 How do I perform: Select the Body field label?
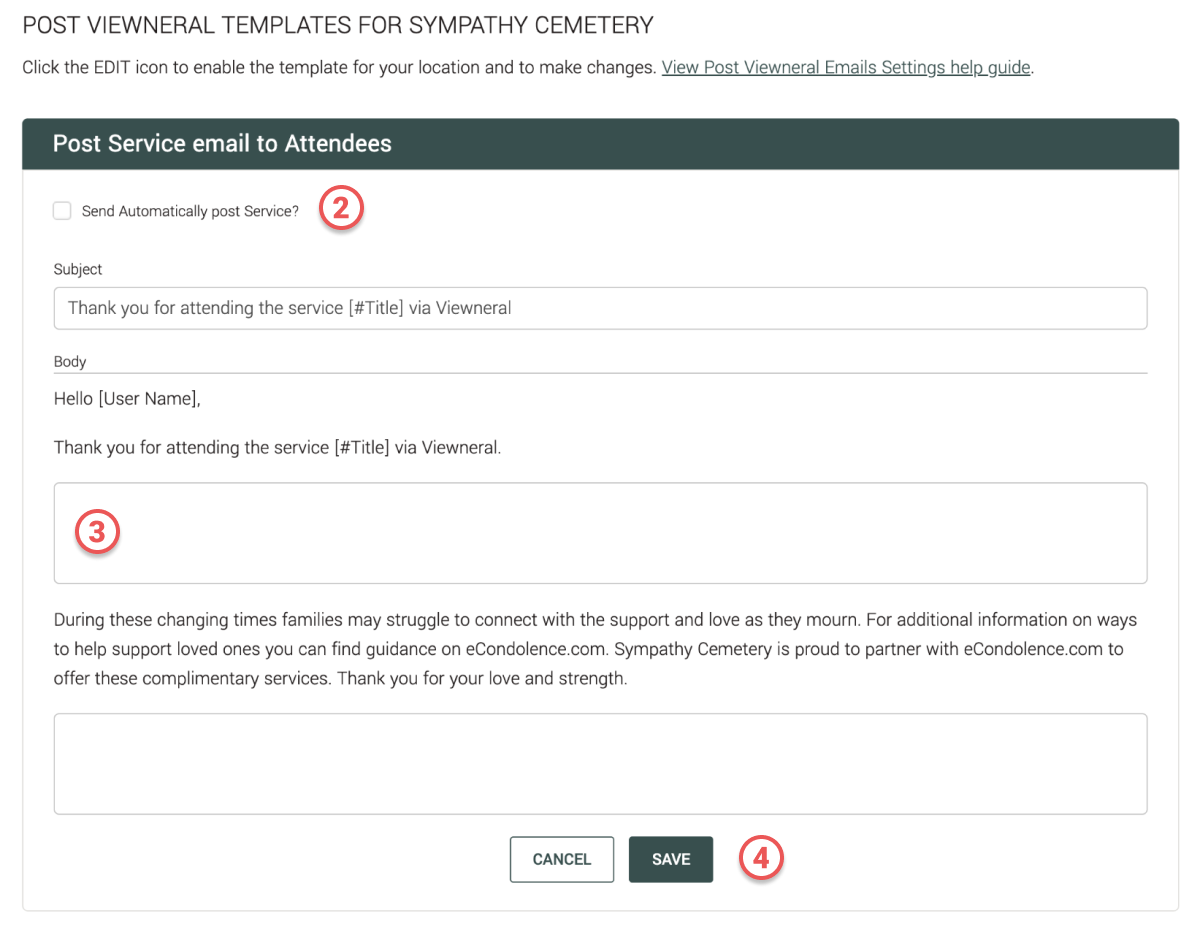[x=70, y=361]
